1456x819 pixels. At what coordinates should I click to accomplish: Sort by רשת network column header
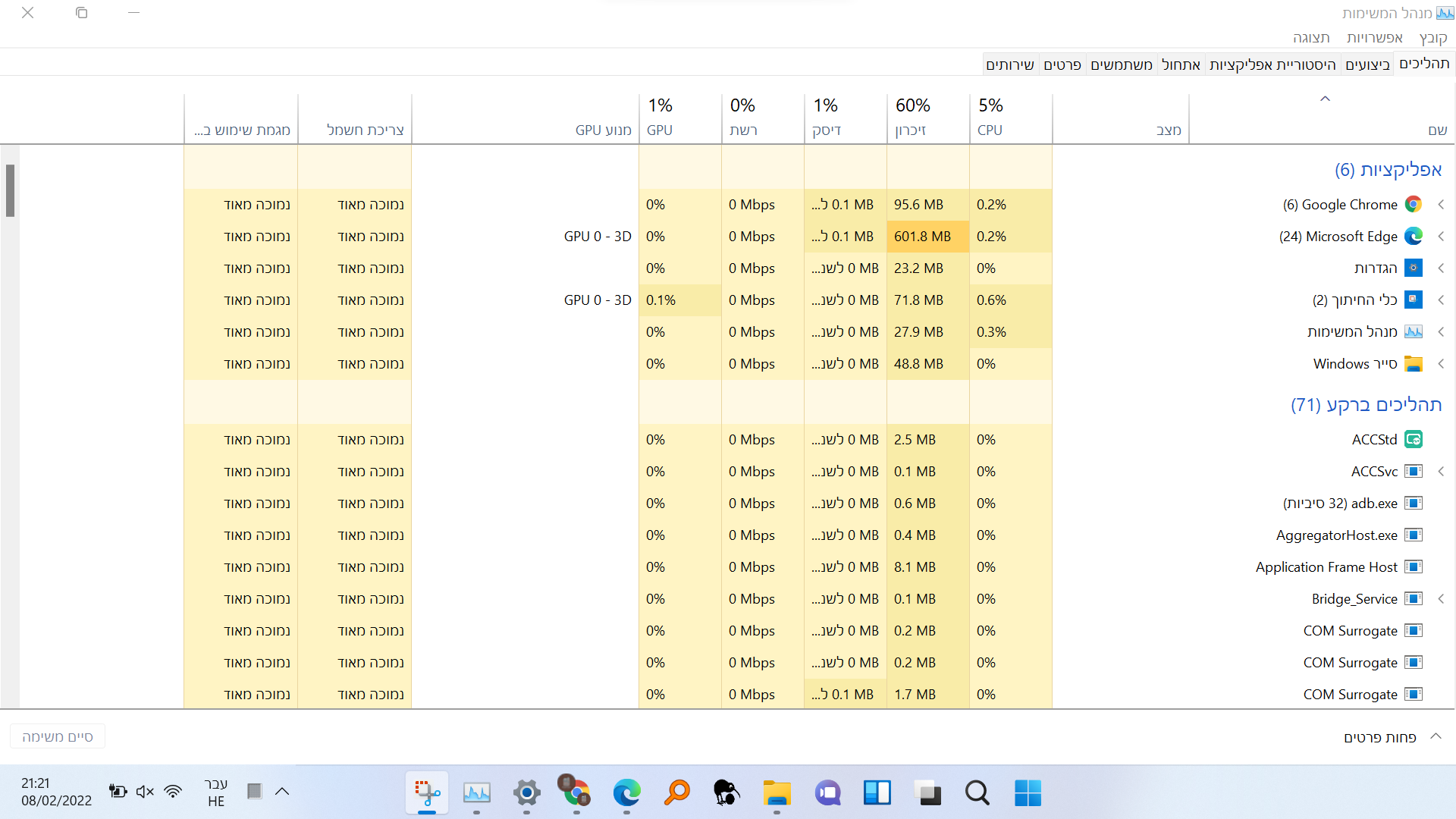(x=763, y=118)
